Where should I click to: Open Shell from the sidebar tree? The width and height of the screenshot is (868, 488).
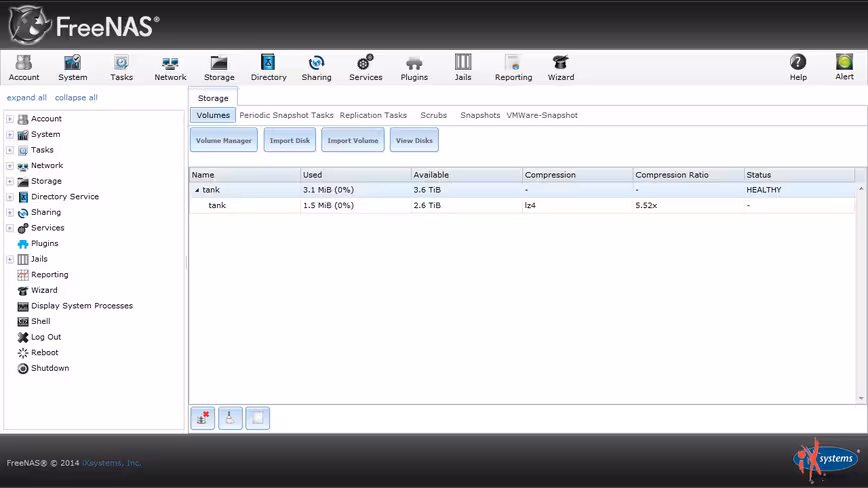40,321
